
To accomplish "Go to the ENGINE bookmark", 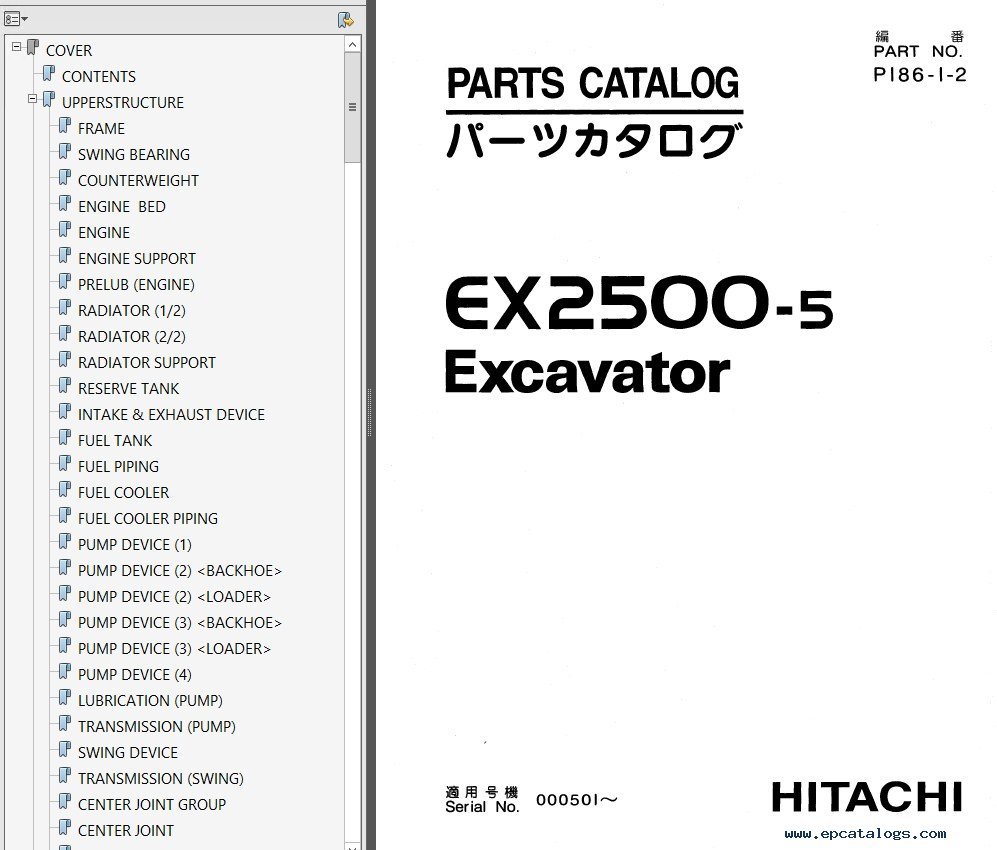I will point(104,233).
